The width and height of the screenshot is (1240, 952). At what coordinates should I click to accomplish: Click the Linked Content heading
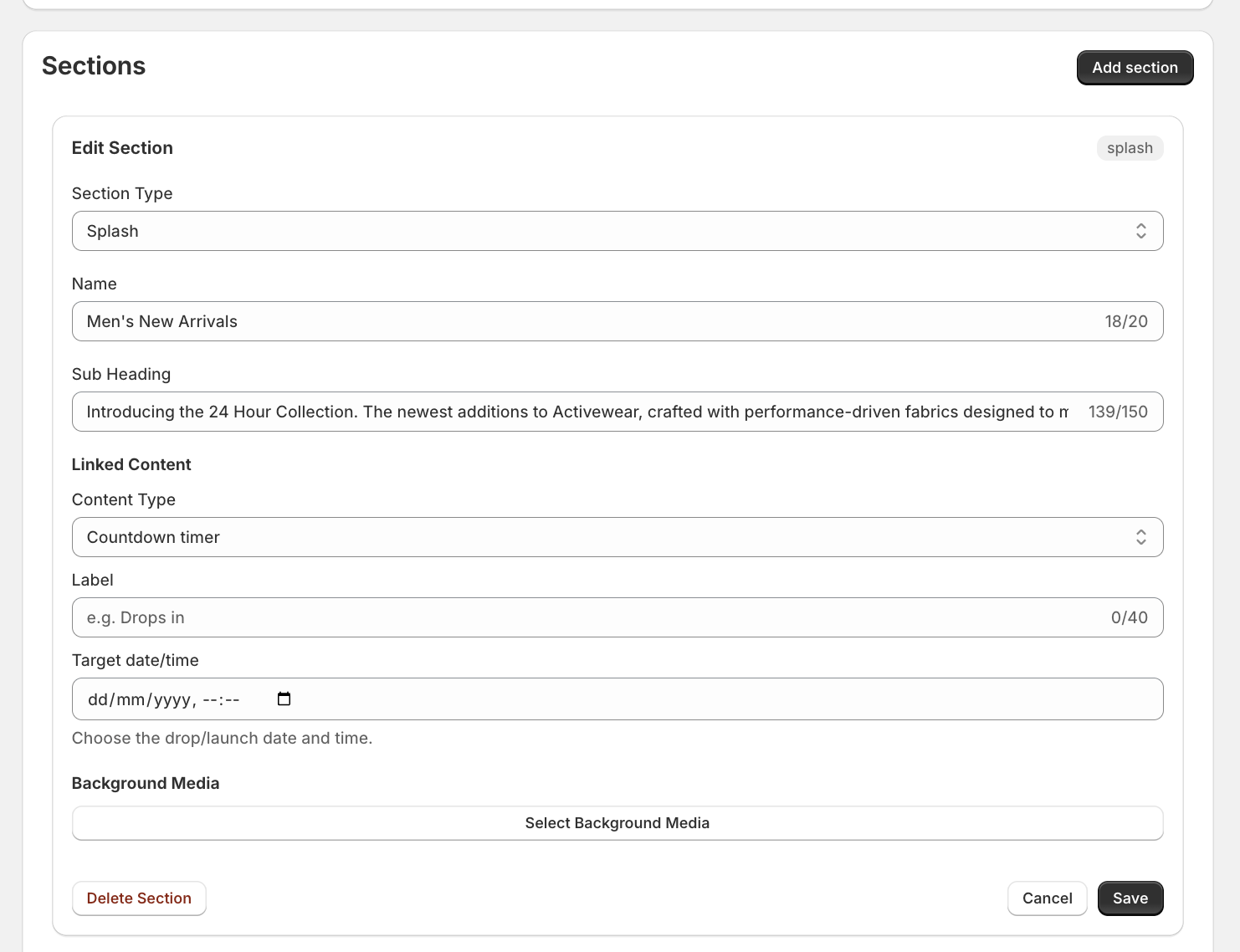pos(131,464)
